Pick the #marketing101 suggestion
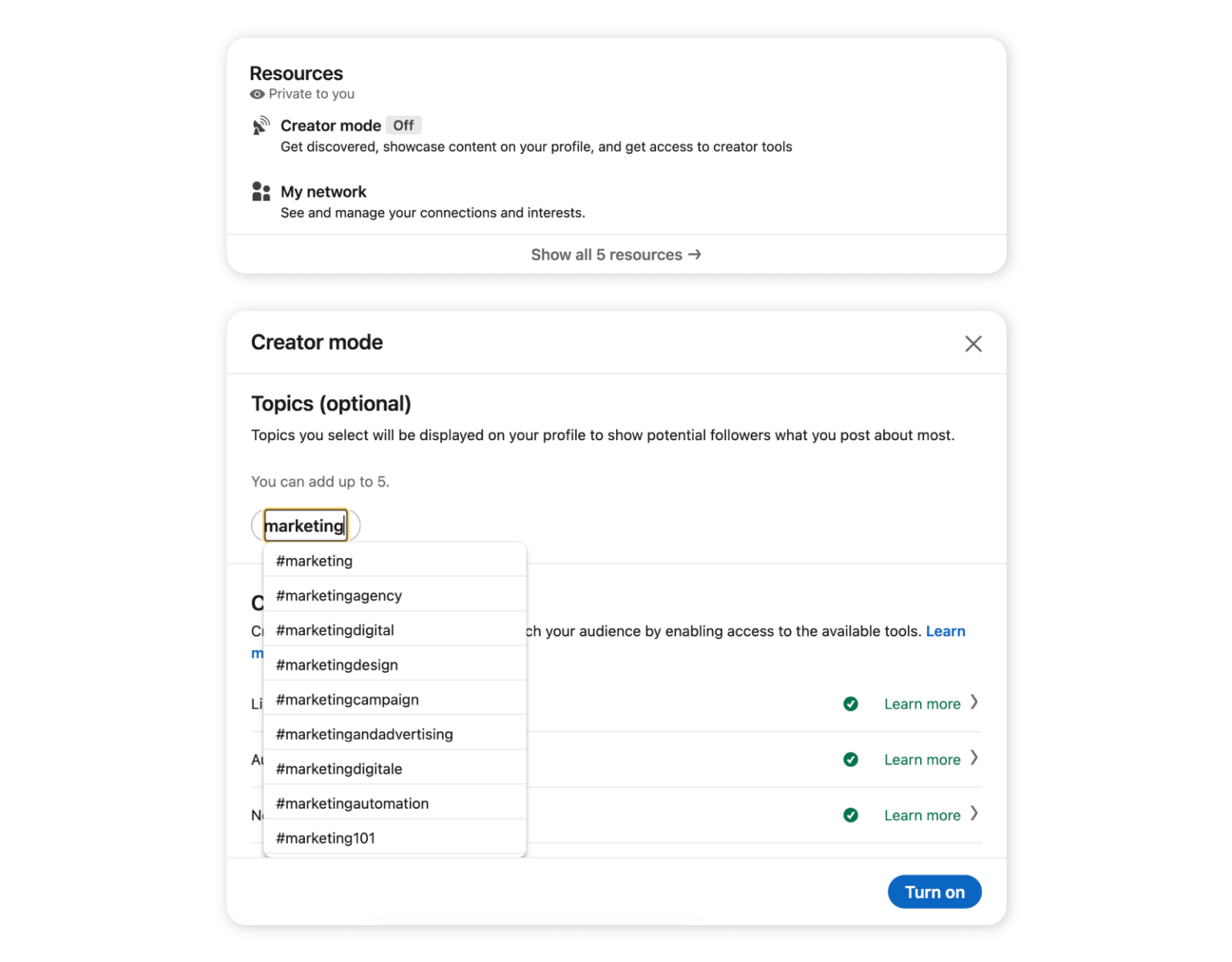This screenshot has height=962, width=1232. pos(325,838)
